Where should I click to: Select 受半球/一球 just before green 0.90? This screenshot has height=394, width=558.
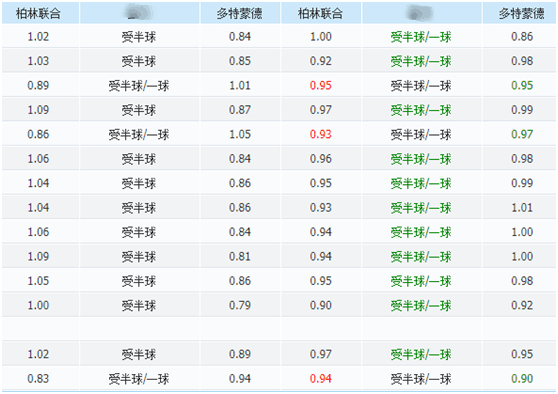[x=421, y=379]
